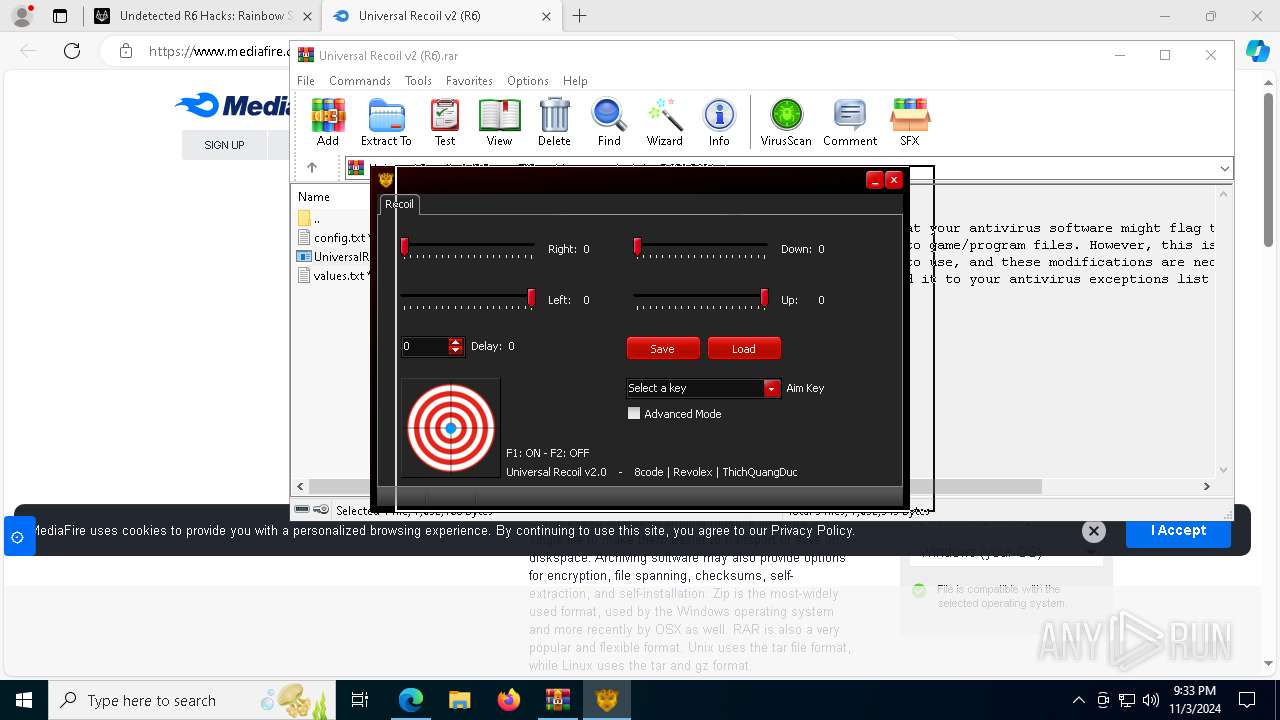The height and width of the screenshot is (720, 1280).
Task: Open Edge Copilot sidebar icon
Action: click(x=1257, y=51)
